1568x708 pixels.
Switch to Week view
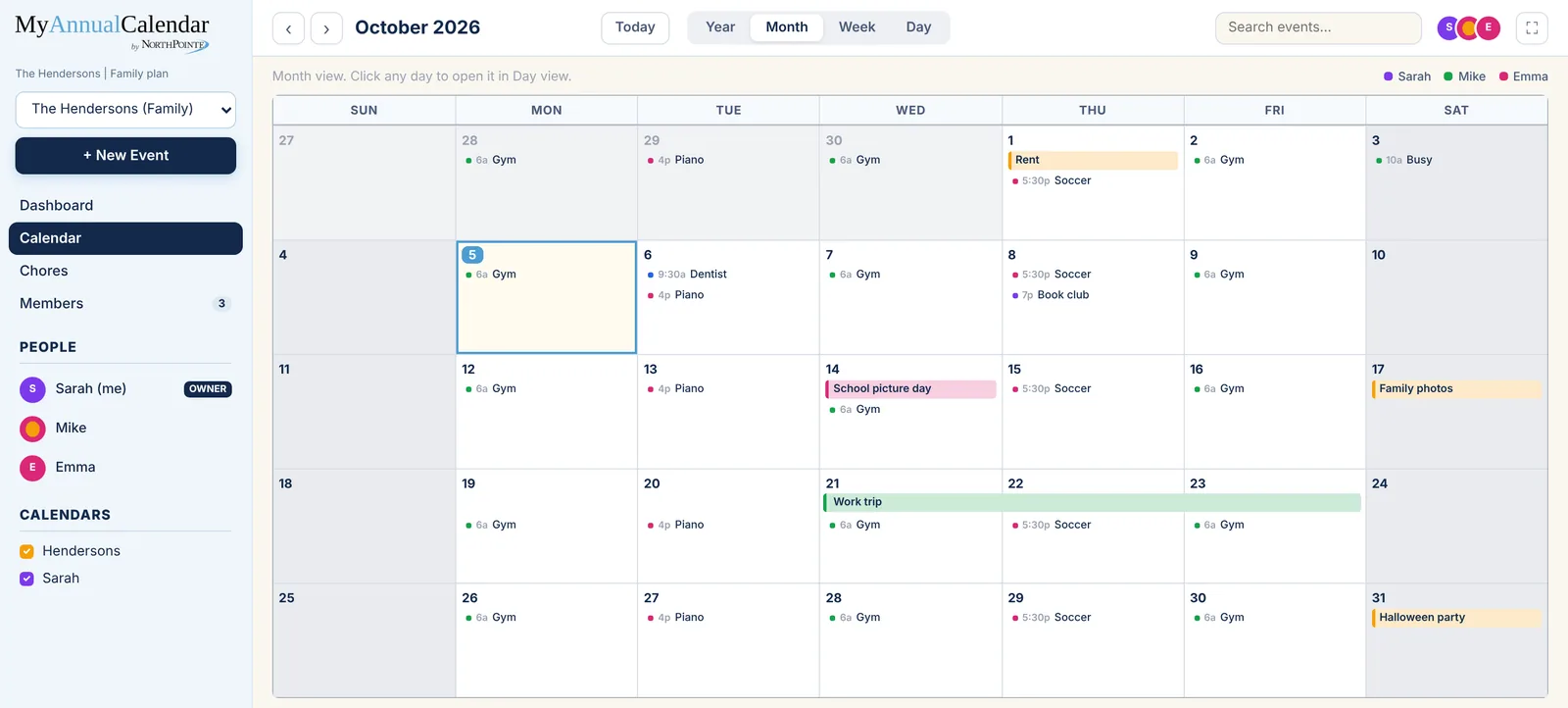[x=857, y=27]
